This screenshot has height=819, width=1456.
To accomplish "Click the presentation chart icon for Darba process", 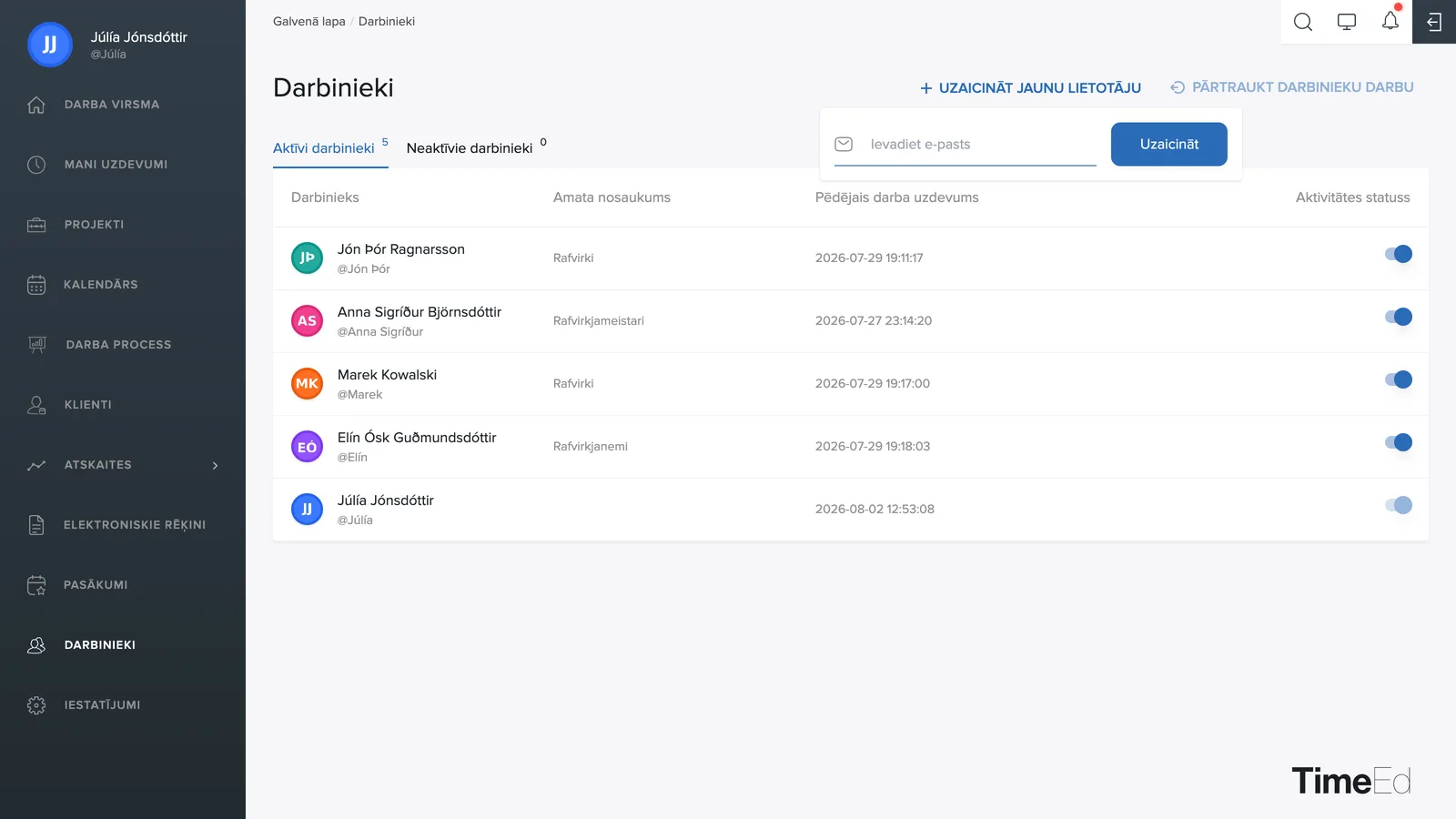I will [x=36, y=345].
